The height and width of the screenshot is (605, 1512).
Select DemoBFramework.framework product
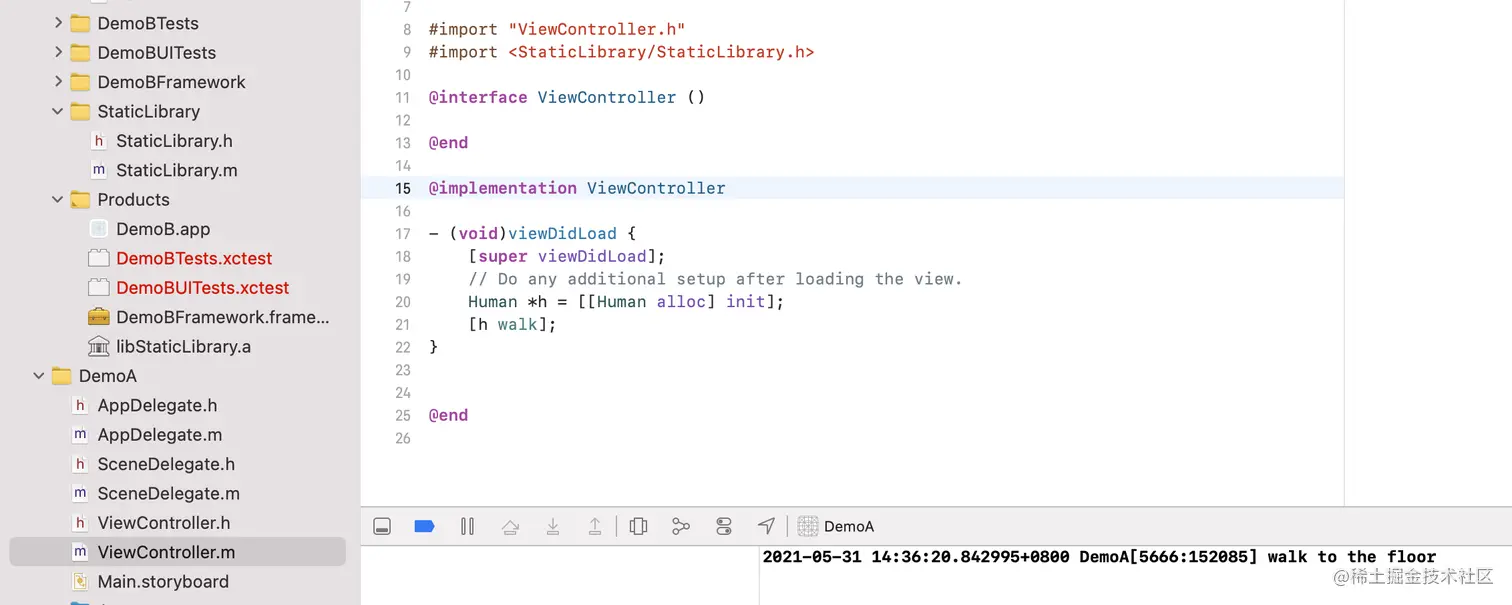[x=222, y=317]
